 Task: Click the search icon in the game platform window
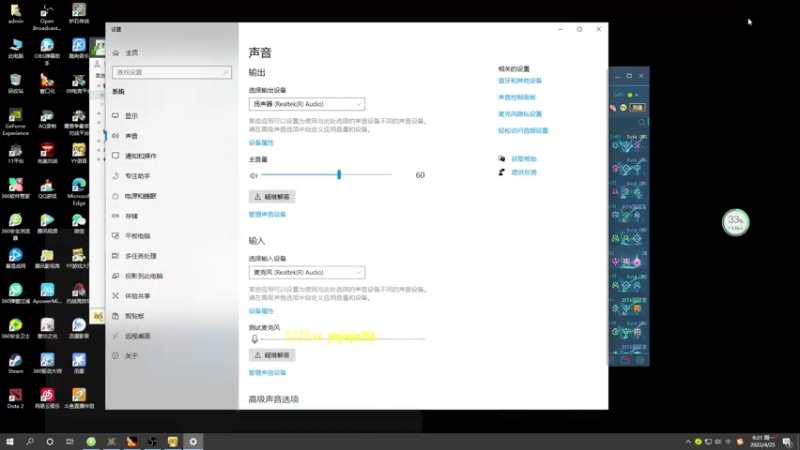[x=642, y=122]
